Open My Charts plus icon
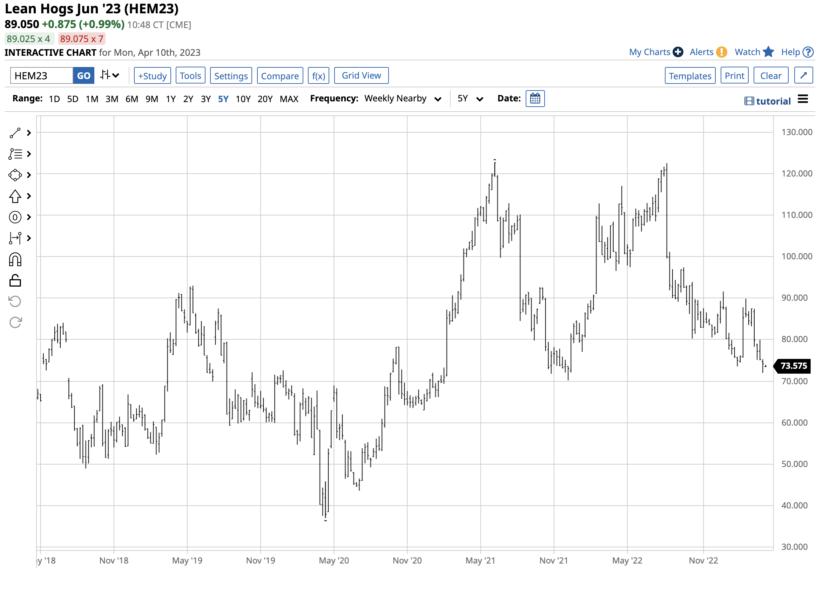836x600 pixels. click(678, 52)
